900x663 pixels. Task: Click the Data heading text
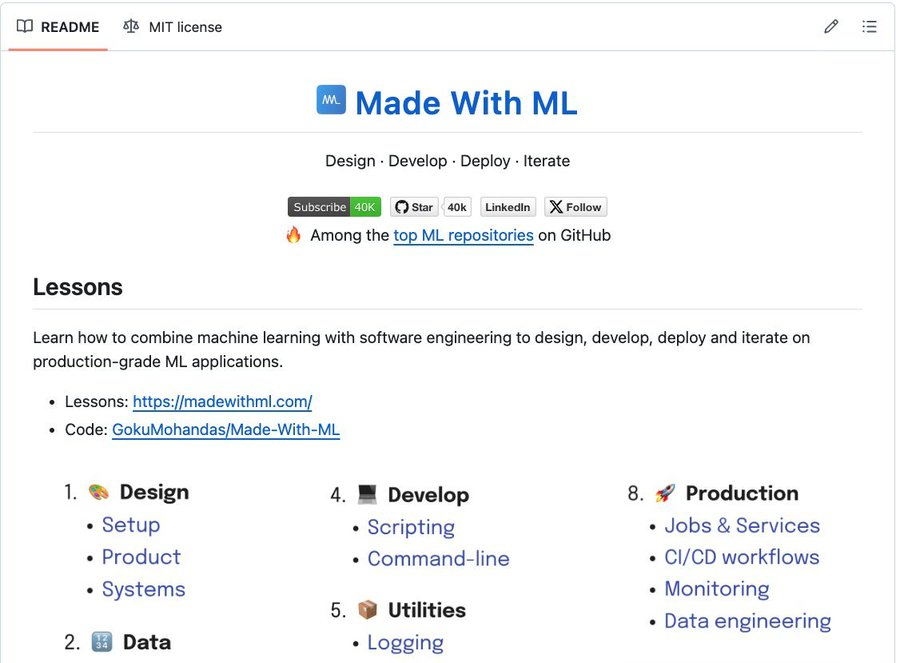click(x=146, y=642)
